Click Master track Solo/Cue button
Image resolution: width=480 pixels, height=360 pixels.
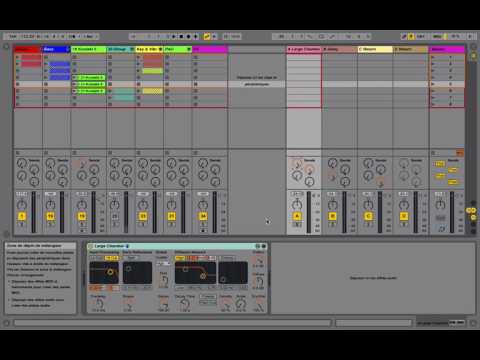440,218
